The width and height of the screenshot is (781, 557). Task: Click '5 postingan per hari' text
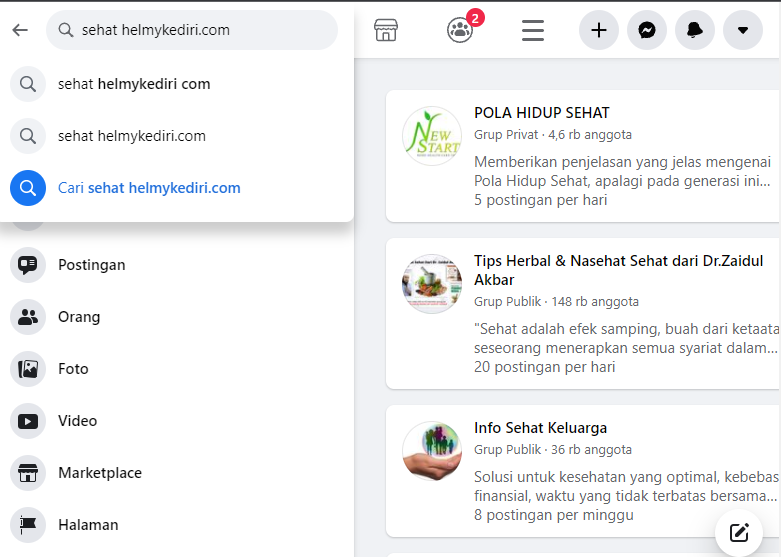540,200
